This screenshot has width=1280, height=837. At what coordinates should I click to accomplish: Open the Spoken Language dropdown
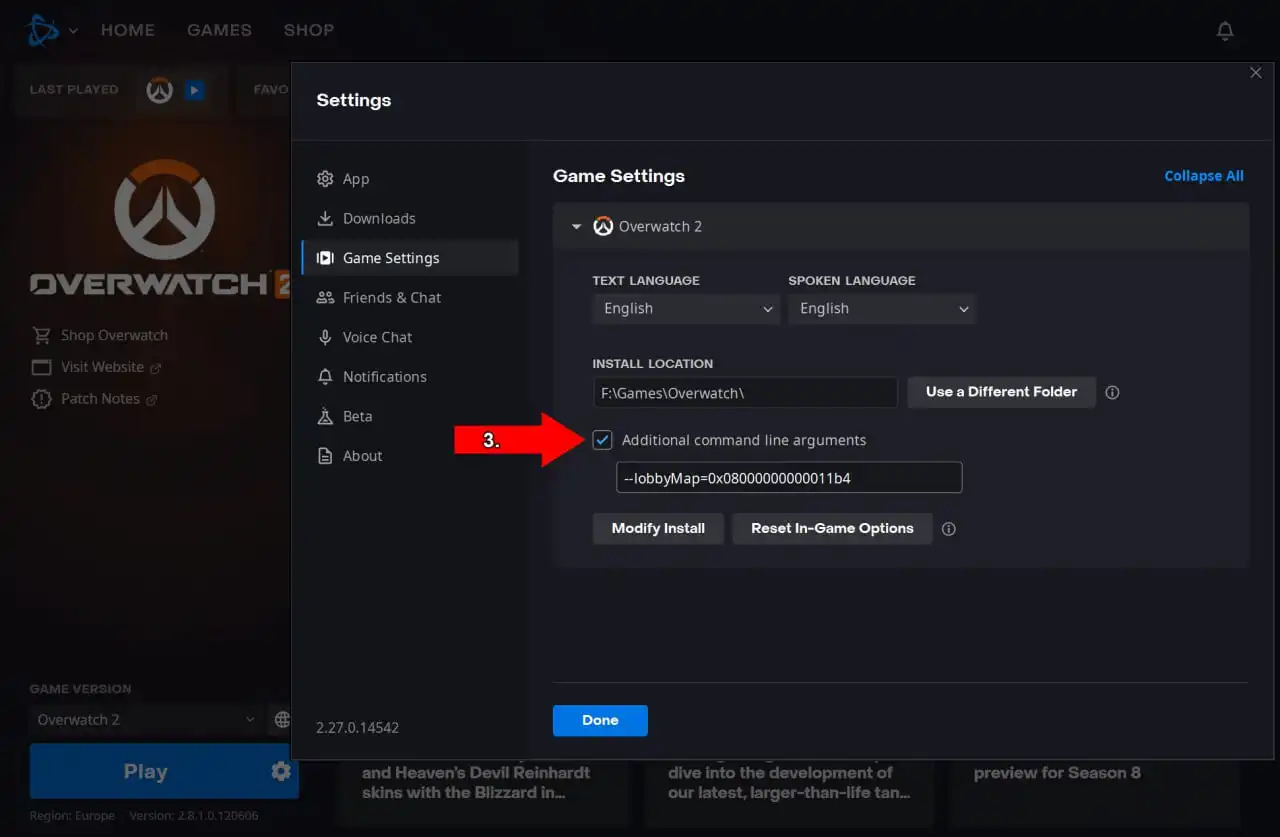click(x=881, y=309)
